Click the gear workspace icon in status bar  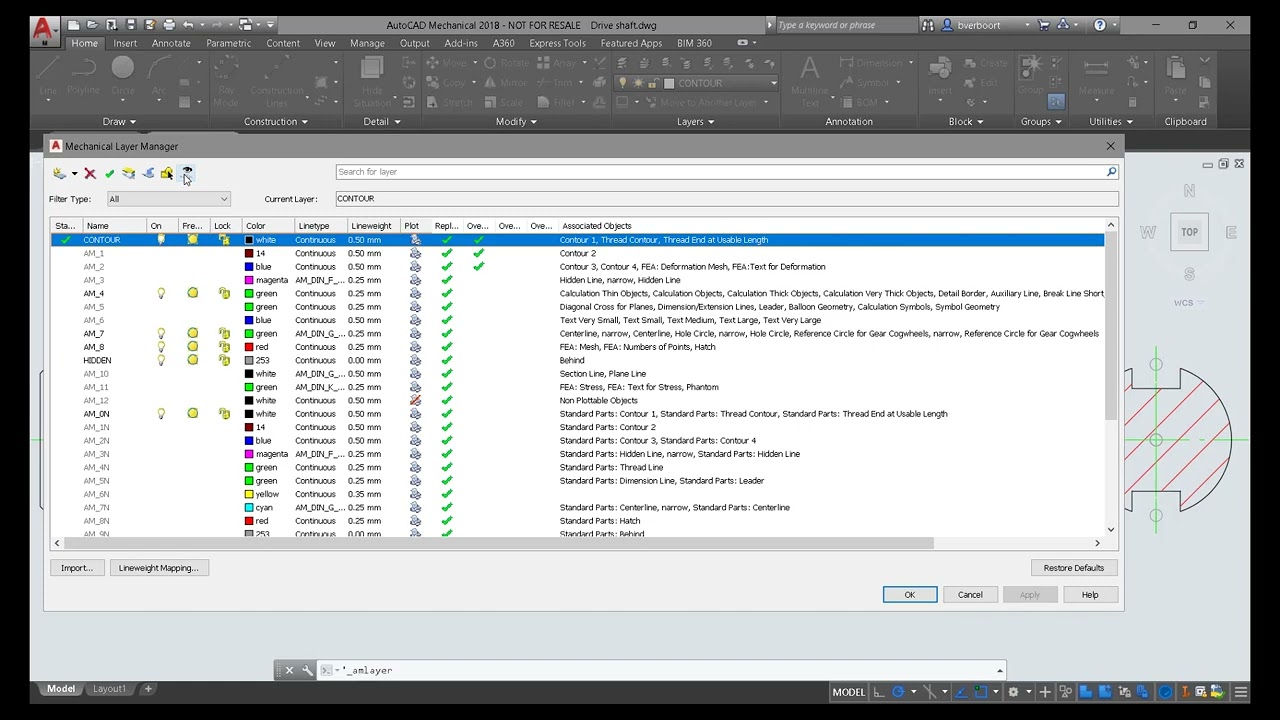click(x=1013, y=692)
